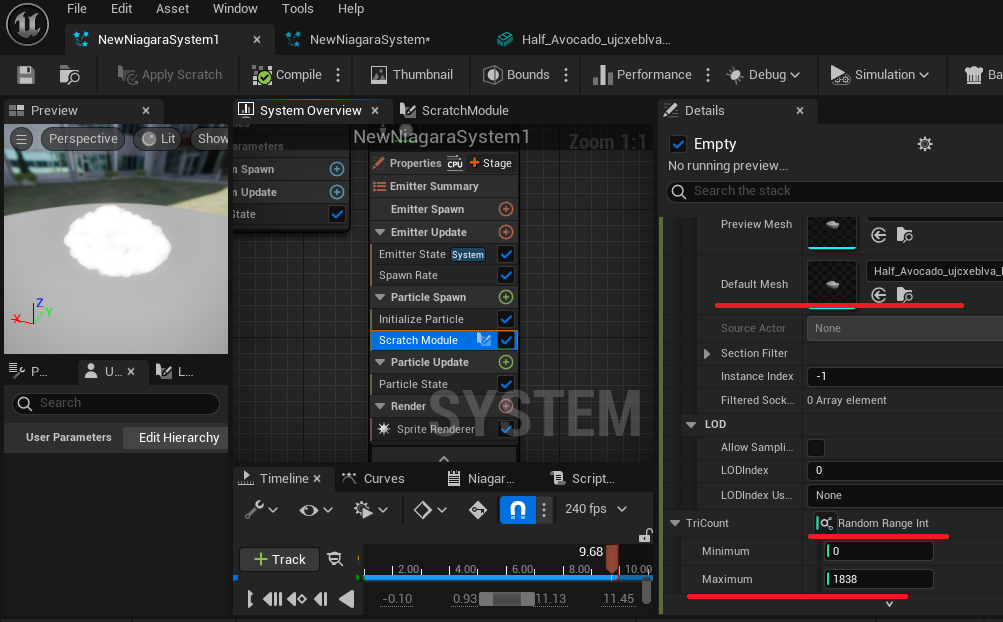Switch to the ScratchModule tab
Image resolution: width=1003 pixels, height=622 pixels.
455,111
